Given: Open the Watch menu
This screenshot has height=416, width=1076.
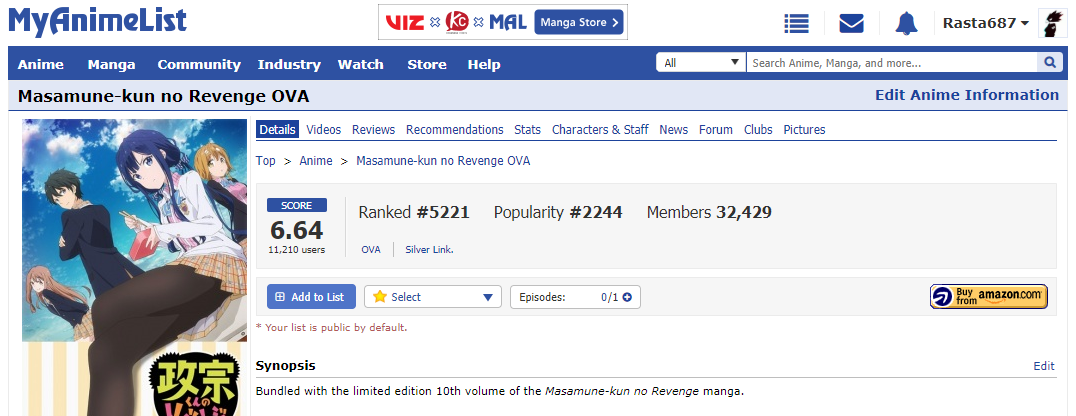Looking at the screenshot, I should click(360, 65).
